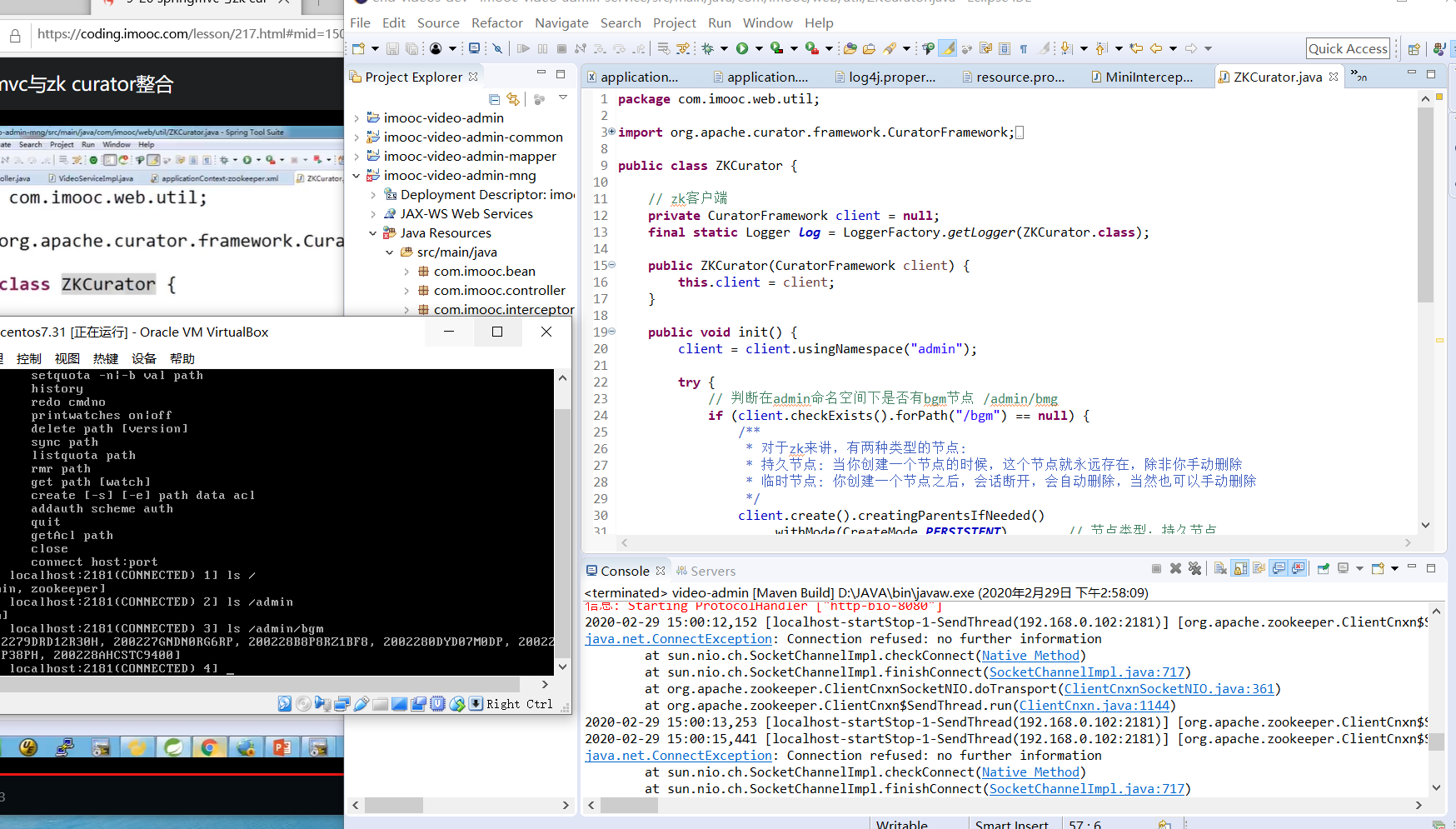Screen dimensions: 1456x829
Task: Toggle Show Console When Standard Out Changes
Action: coord(1279,568)
